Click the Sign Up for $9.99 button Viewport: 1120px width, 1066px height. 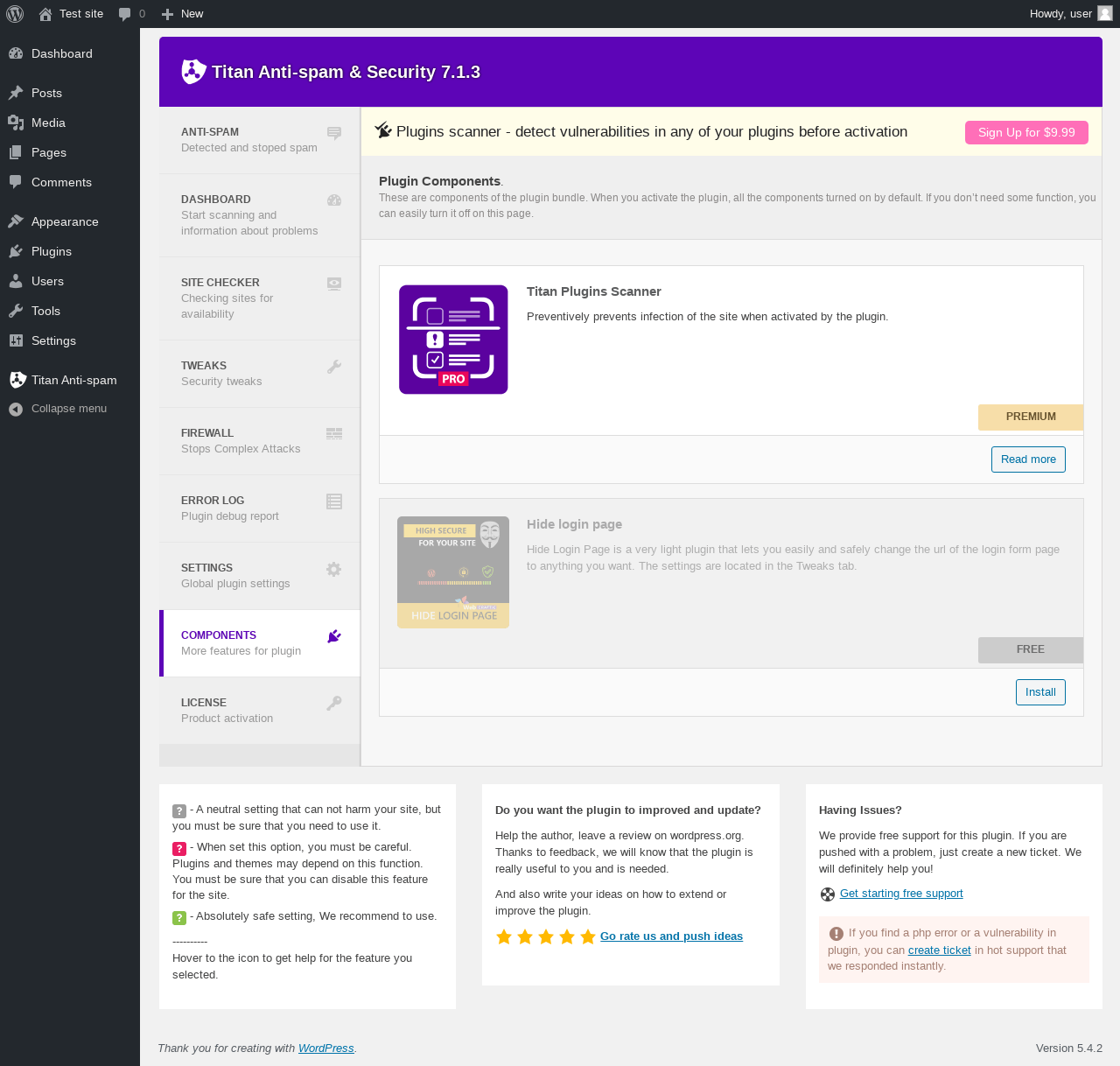click(1026, 132)
